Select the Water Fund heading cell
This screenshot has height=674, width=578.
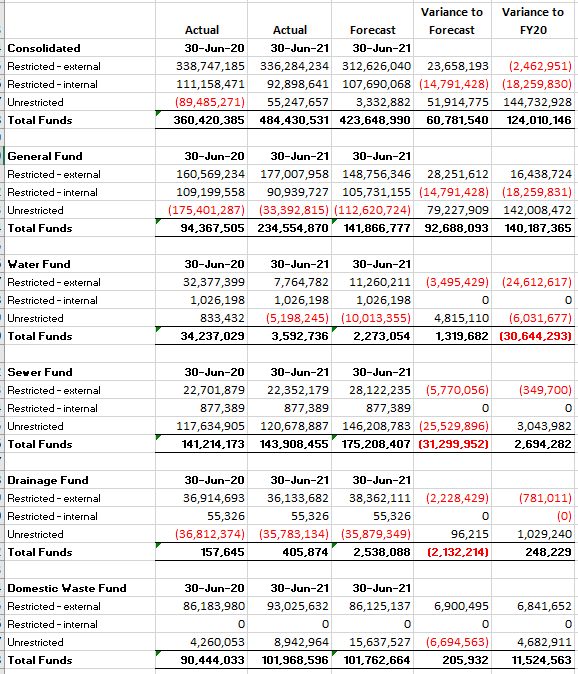(x=80, y=264)
